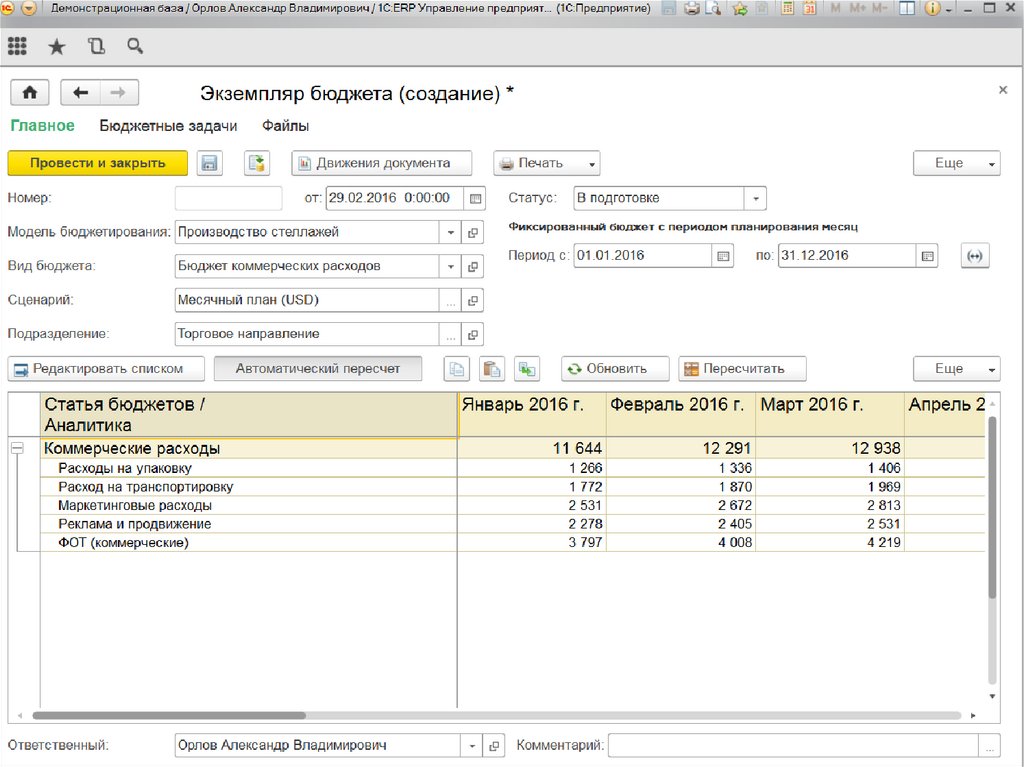
Task: Collapse the Коммерческие расходы tree row
Action: click(x=17, y=449)
